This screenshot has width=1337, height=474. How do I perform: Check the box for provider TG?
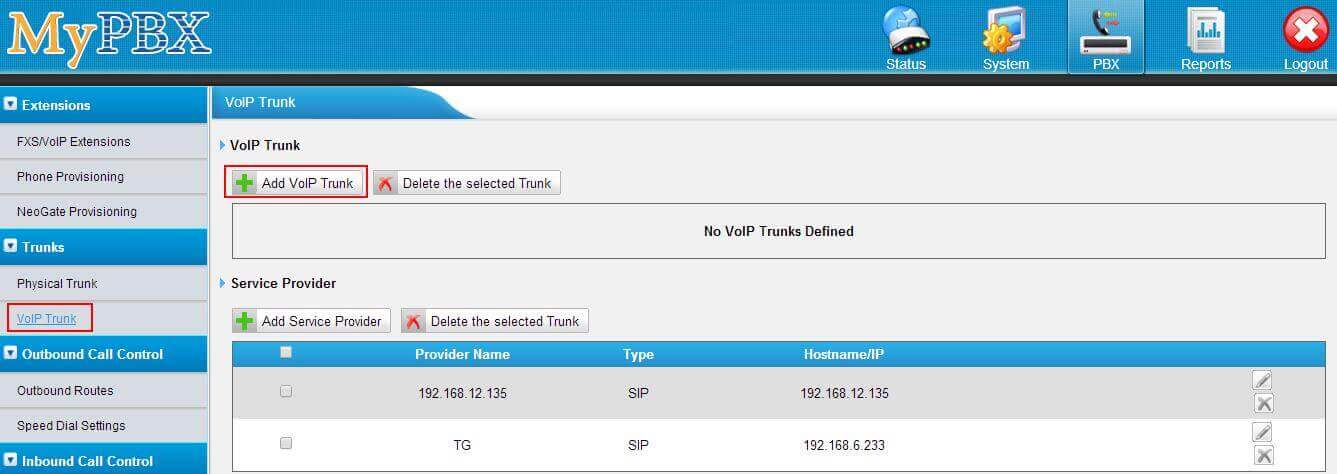[x=286, y=443]
